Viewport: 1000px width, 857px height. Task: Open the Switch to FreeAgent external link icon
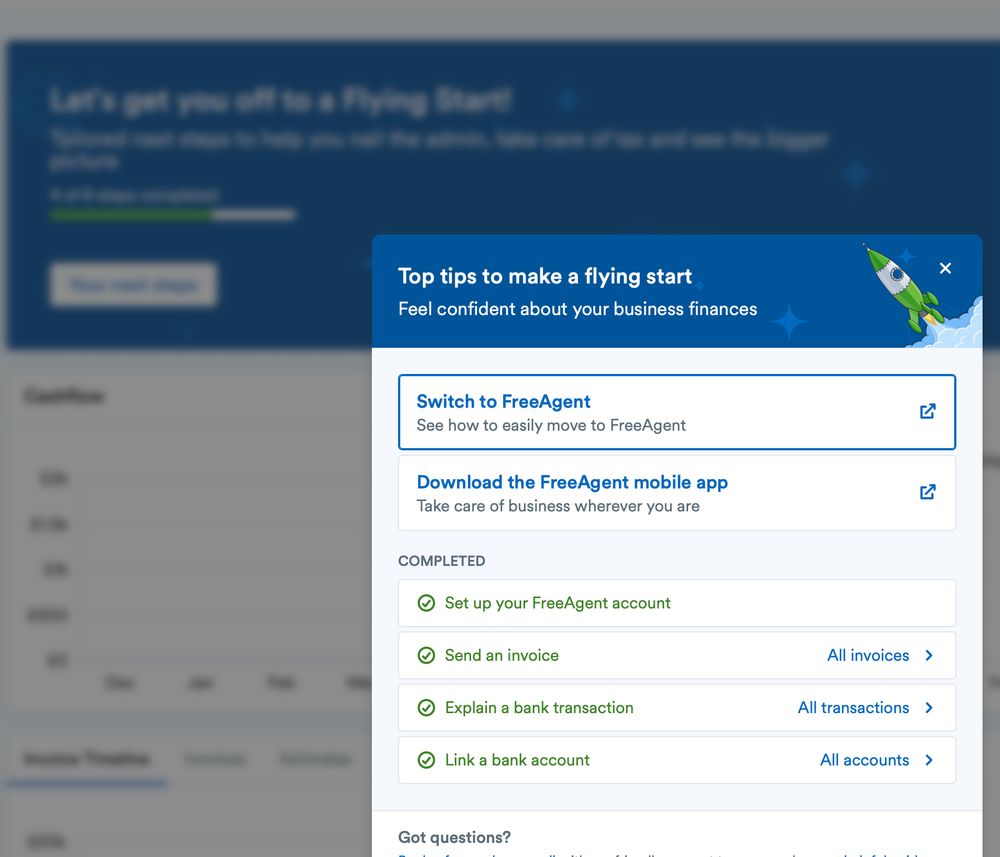coord(928,411)
